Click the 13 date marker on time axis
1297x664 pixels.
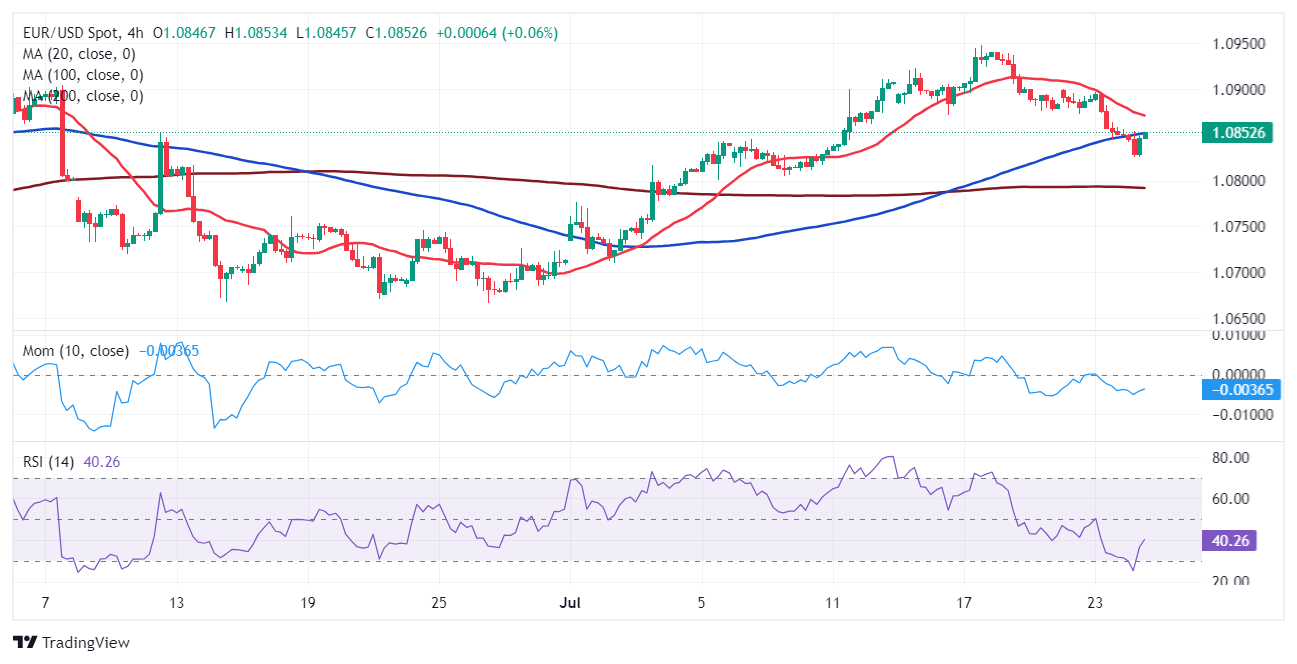tap(176, 603)
